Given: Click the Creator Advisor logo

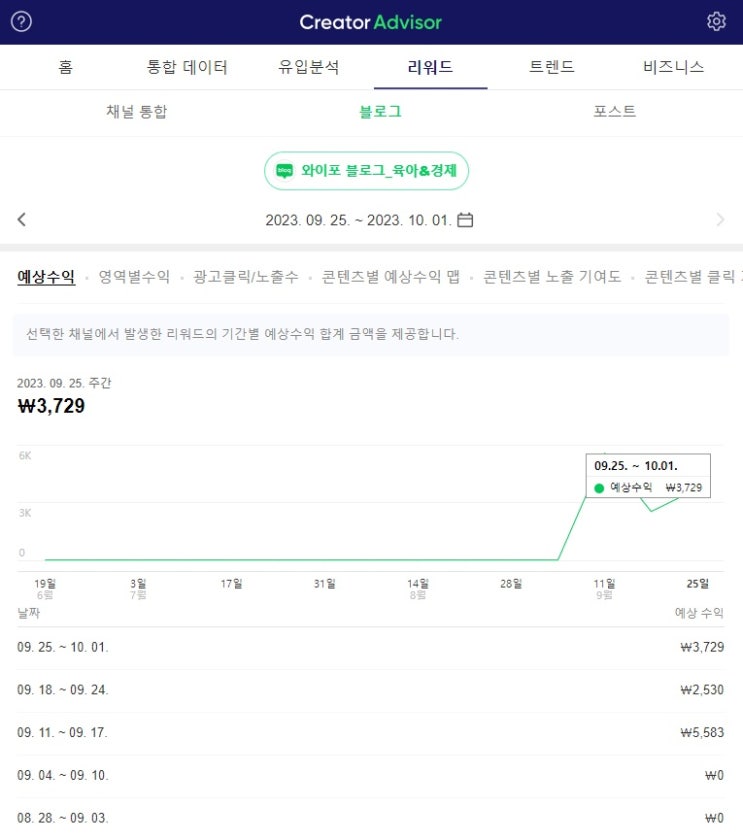Looking at the screenshot, I should [370, 22].
